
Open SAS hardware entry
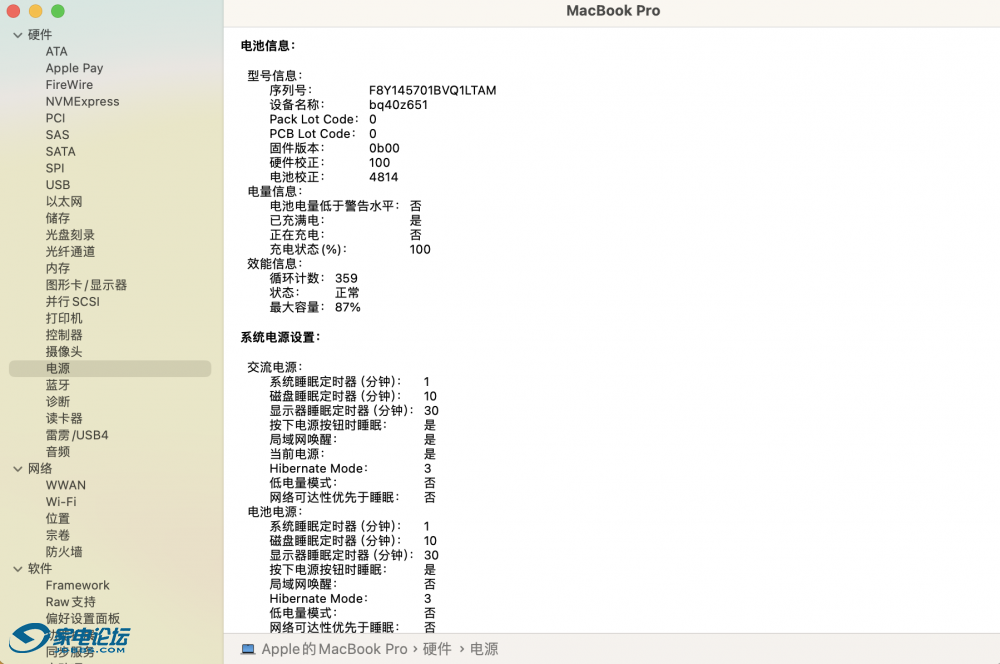pyautogui.click(x=57, y=135)
